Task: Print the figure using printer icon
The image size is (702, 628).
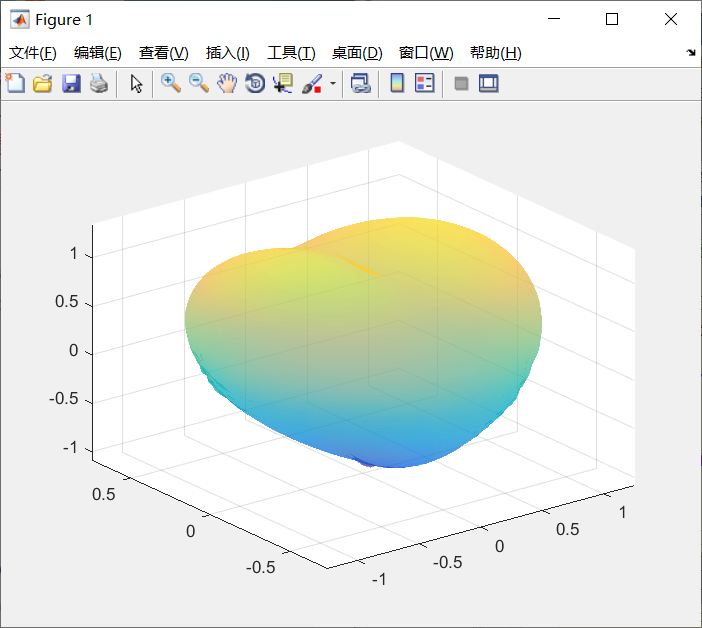Action: [99, 83]
